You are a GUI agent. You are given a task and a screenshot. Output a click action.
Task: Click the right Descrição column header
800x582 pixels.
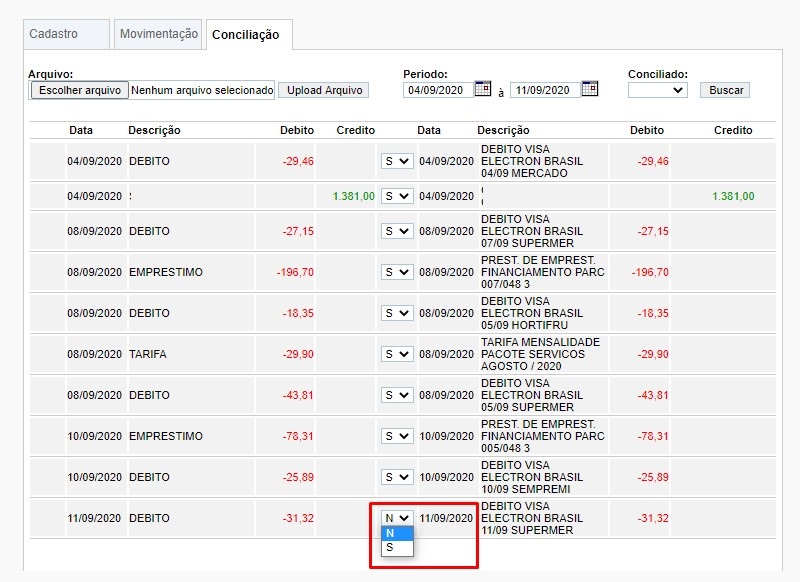(x=503, y=130)
